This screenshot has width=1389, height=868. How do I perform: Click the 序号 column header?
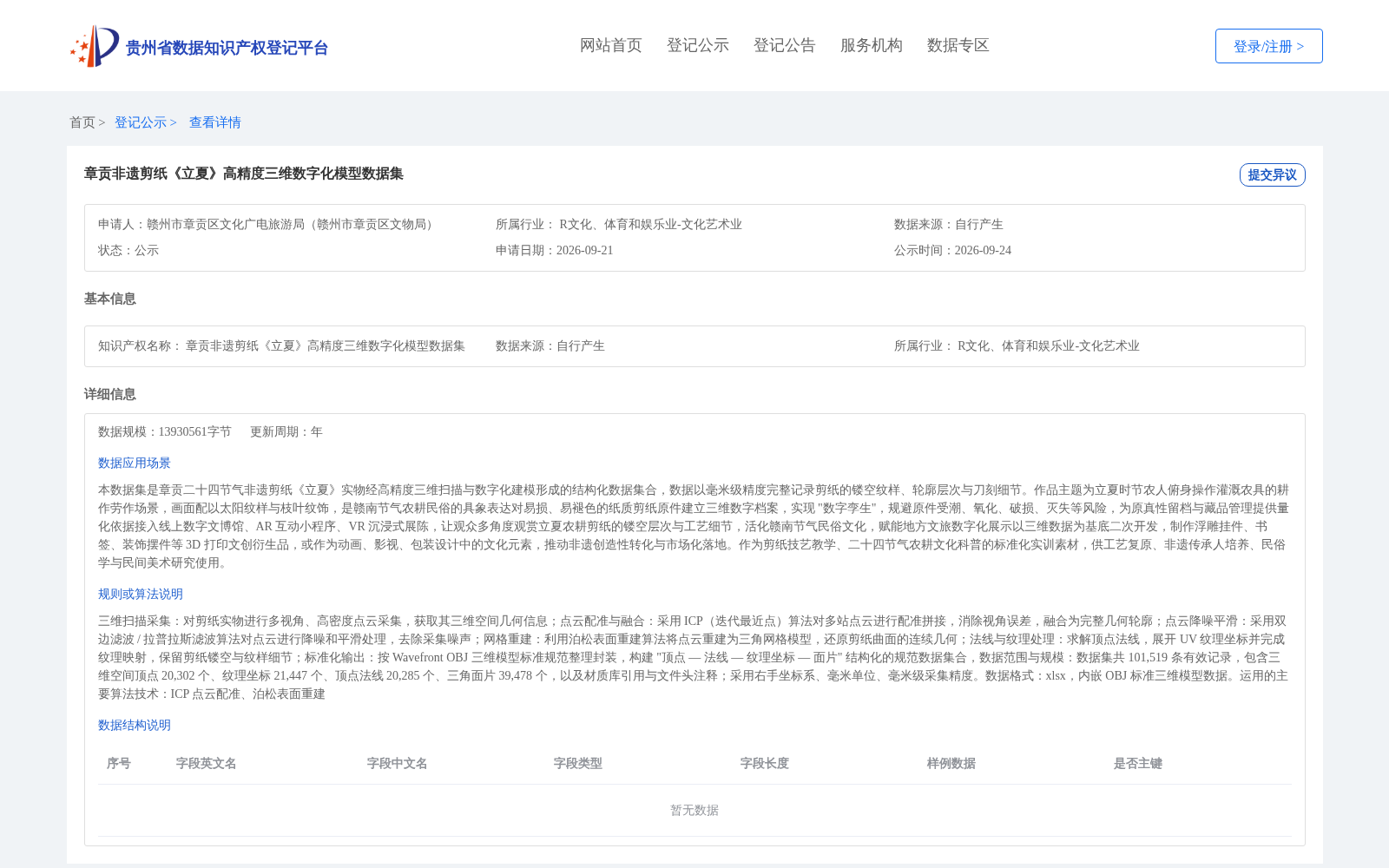pos(119,763)
